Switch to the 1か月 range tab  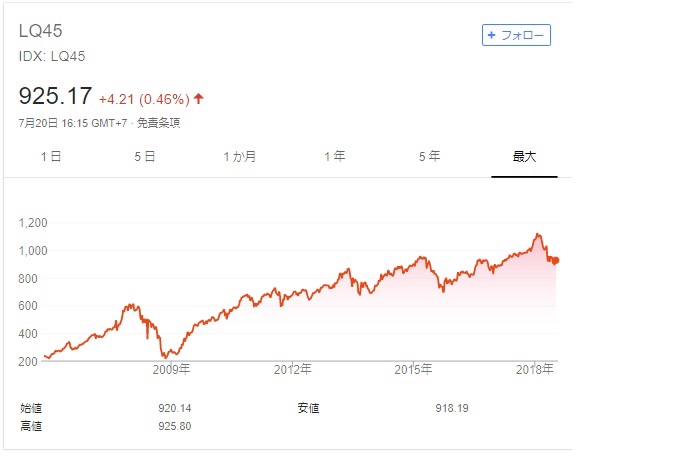coord(240,156)
